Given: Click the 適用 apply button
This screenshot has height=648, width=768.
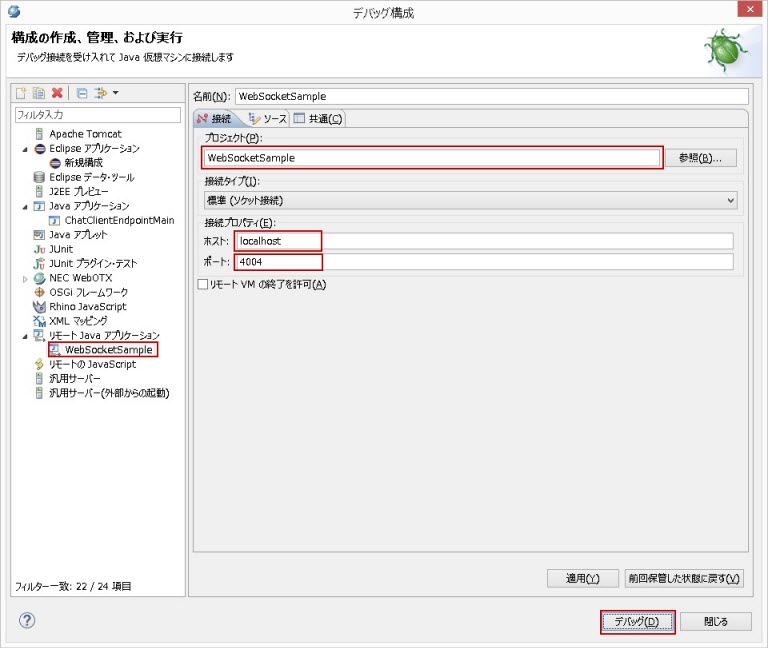Looking at the screenshot, I should coord(583,578).
